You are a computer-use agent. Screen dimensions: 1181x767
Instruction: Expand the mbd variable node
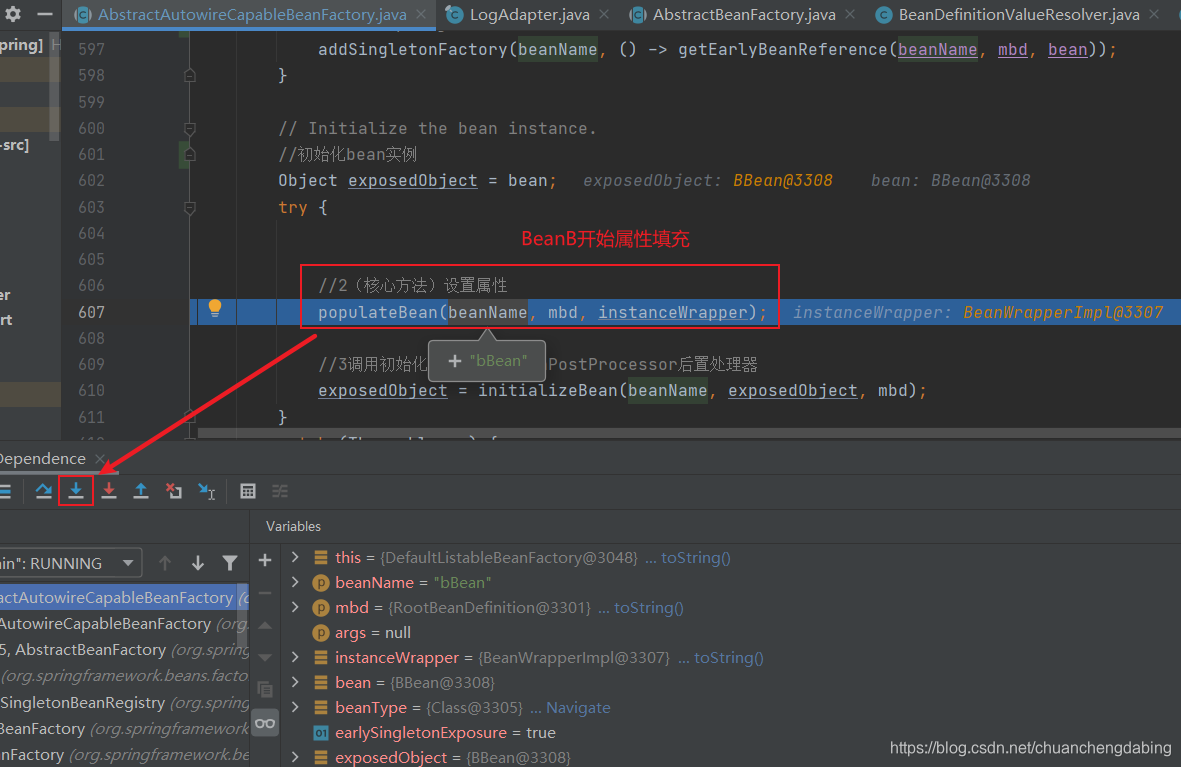point(295,607)
